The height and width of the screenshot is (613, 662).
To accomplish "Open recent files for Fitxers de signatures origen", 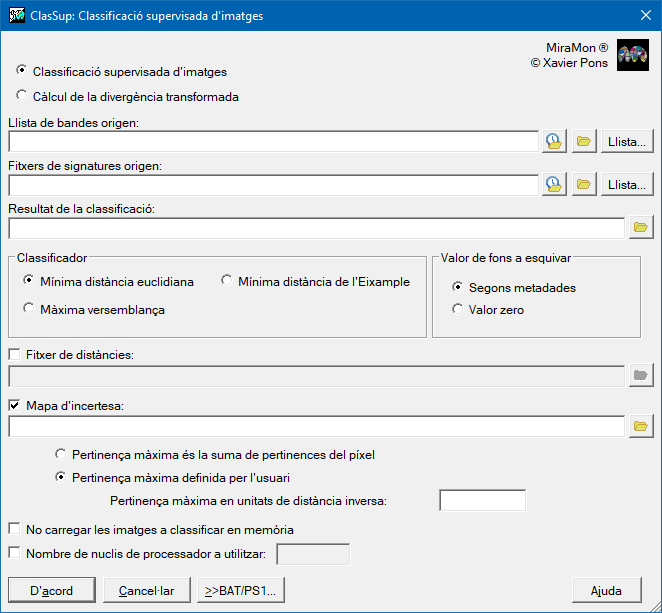I will (554, 185).
